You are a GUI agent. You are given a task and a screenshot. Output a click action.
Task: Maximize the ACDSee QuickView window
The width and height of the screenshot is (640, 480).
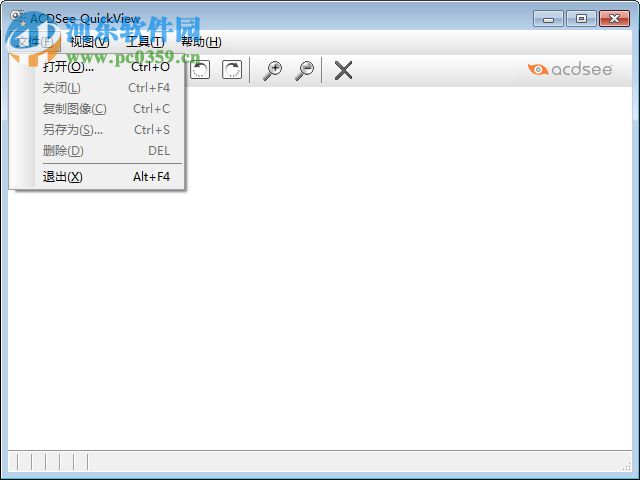pyautogui.click(x=581, y=19)
